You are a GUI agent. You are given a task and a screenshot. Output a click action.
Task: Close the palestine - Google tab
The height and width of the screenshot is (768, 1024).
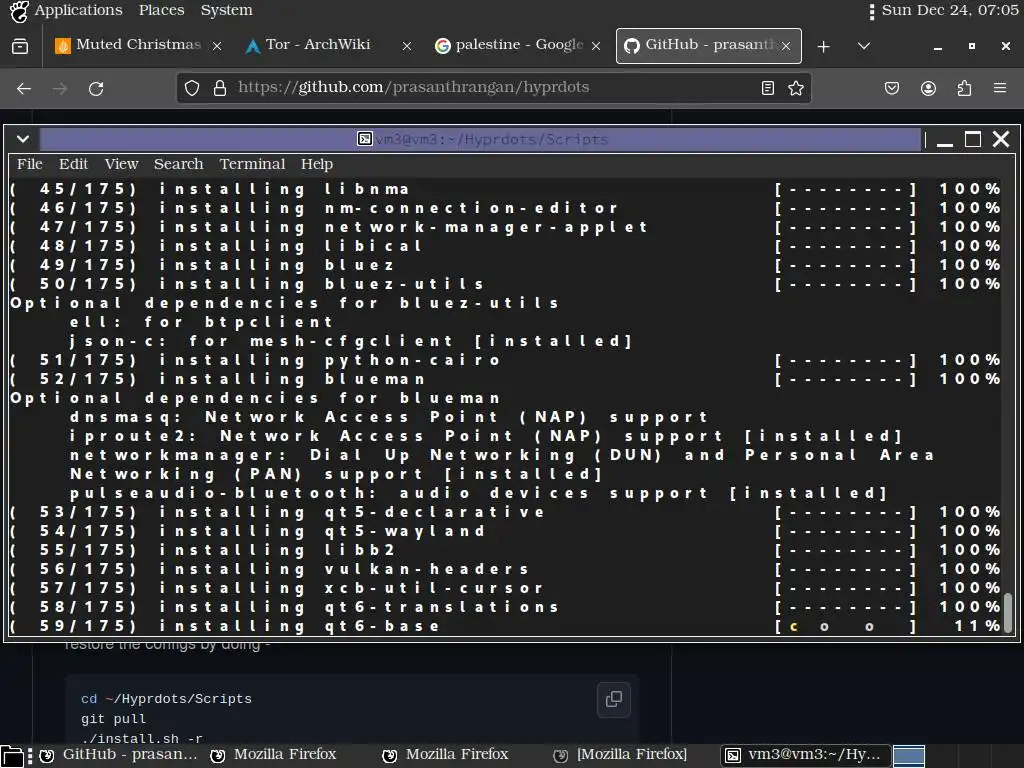click(x=596, y=46)
